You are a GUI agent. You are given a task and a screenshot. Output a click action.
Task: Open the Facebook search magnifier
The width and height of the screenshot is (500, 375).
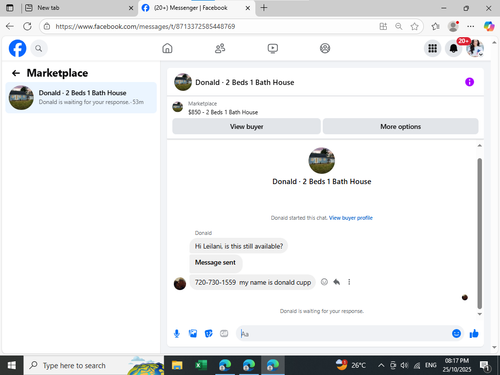(x=39, y=49)
